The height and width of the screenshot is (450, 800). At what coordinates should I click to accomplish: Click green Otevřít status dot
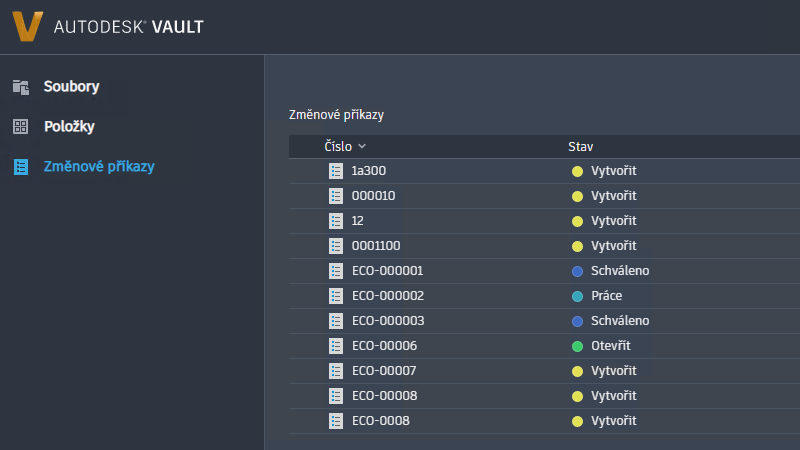point(577,346)
